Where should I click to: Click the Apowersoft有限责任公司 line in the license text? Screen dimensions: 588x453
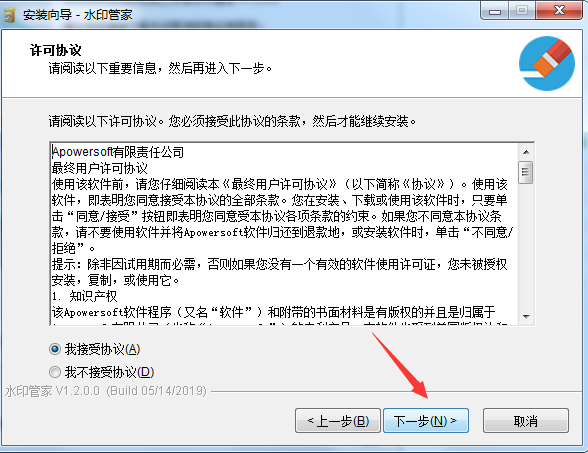[x=118, y=152]
